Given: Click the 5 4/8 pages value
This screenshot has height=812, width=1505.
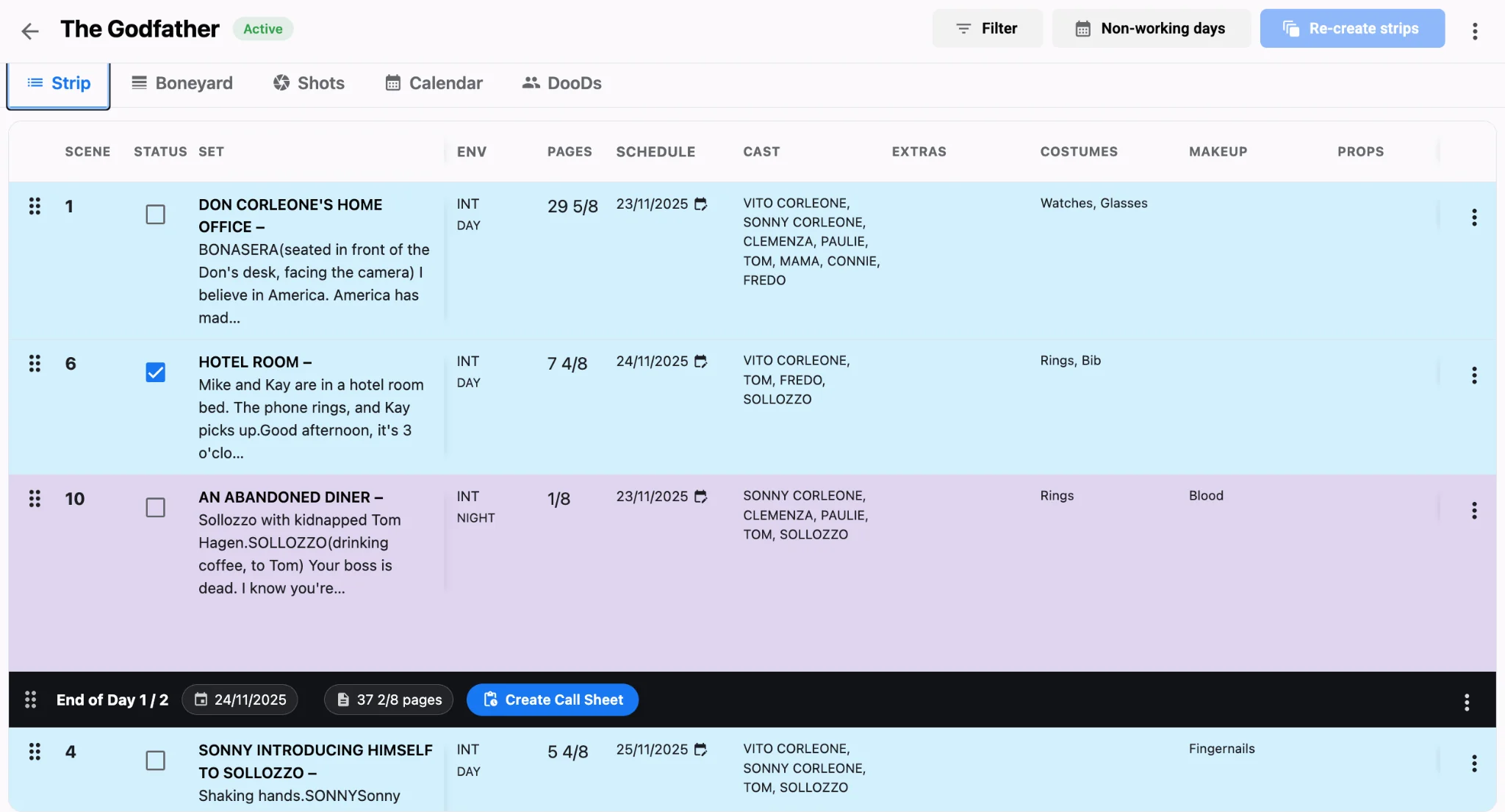Looking at the screenshot, I should tap(568, 752).
